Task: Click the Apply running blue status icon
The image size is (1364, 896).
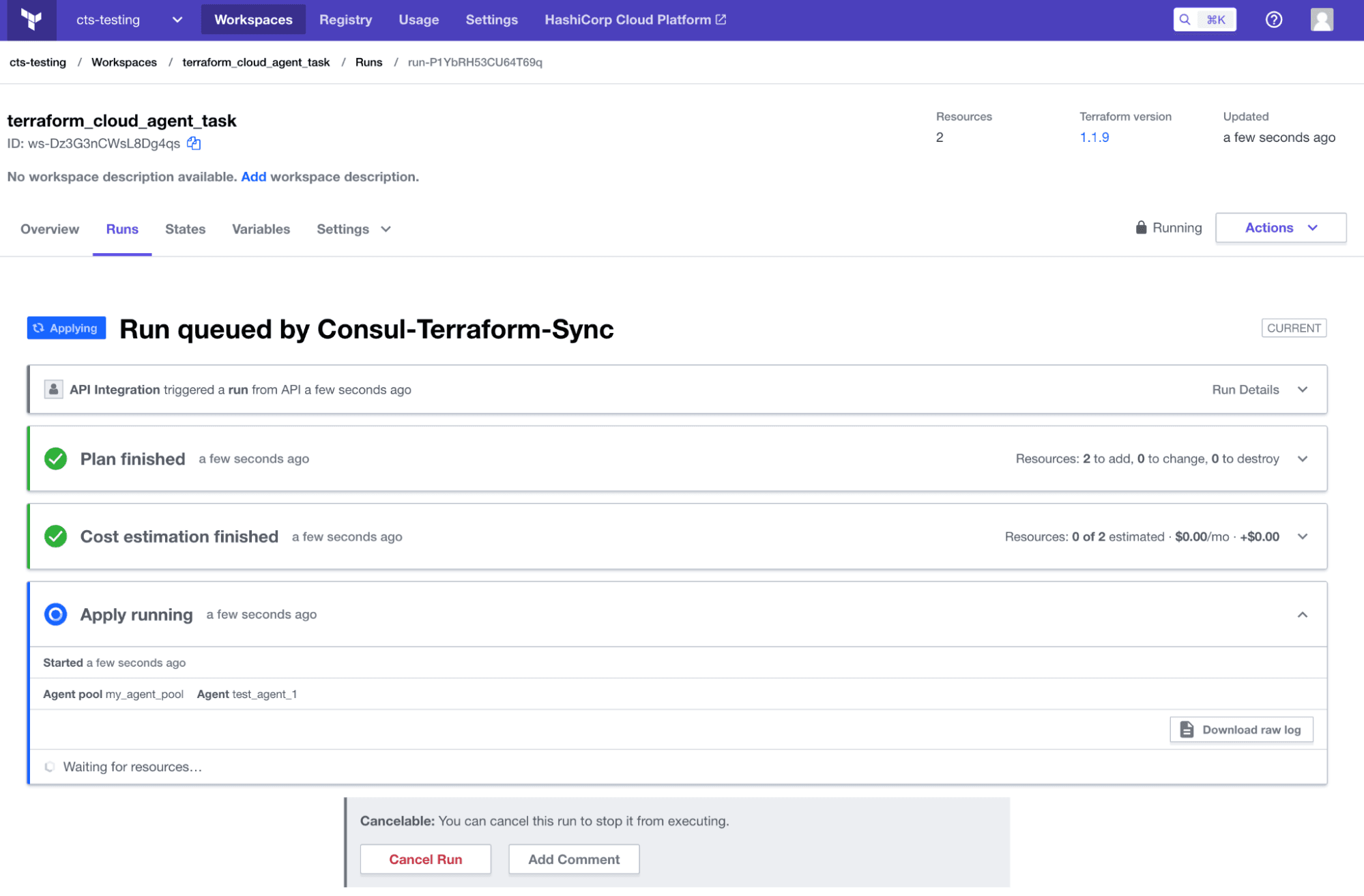Action: point(55,615)
